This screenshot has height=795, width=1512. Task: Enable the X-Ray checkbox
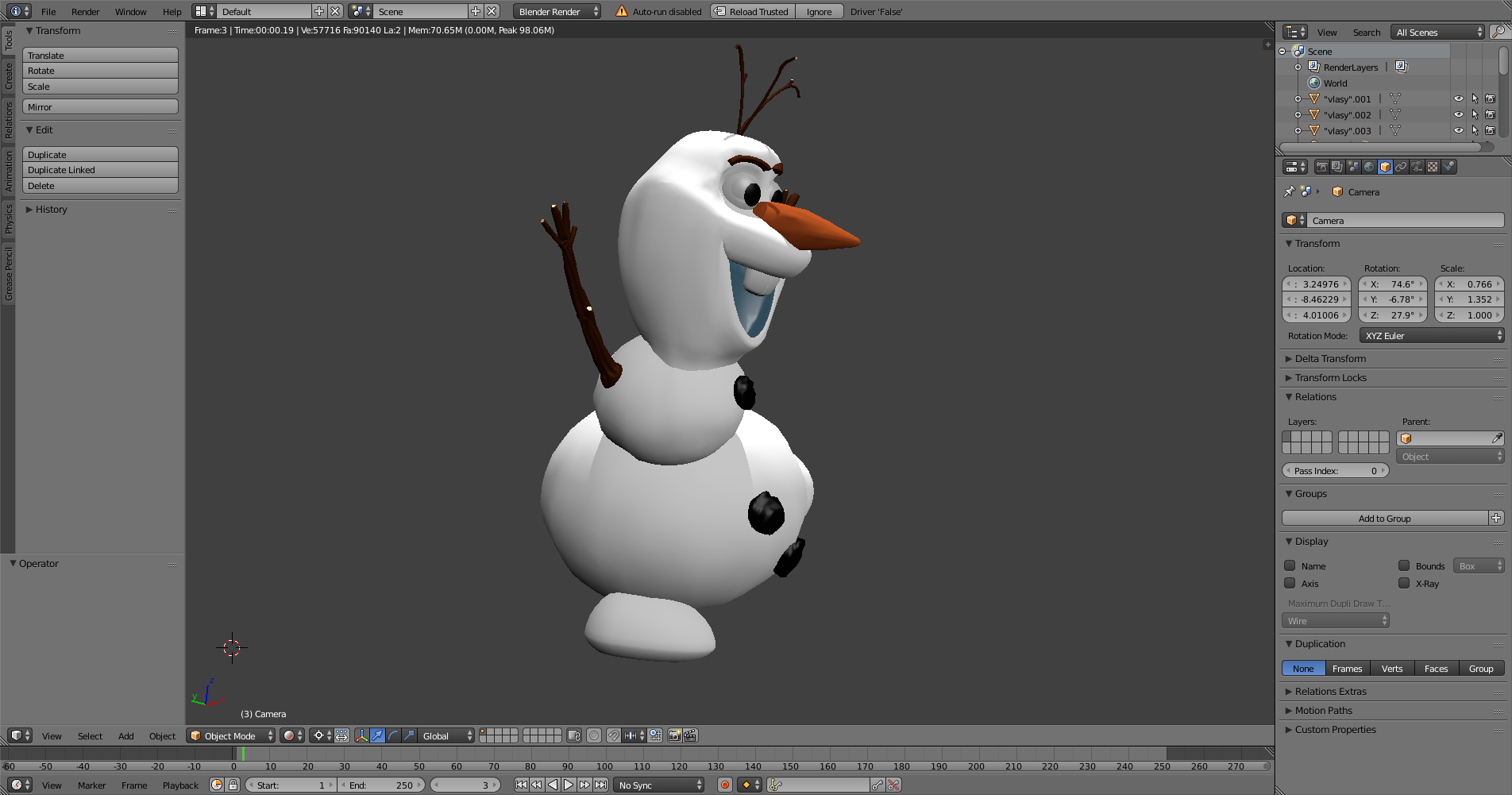[1405, 584]
